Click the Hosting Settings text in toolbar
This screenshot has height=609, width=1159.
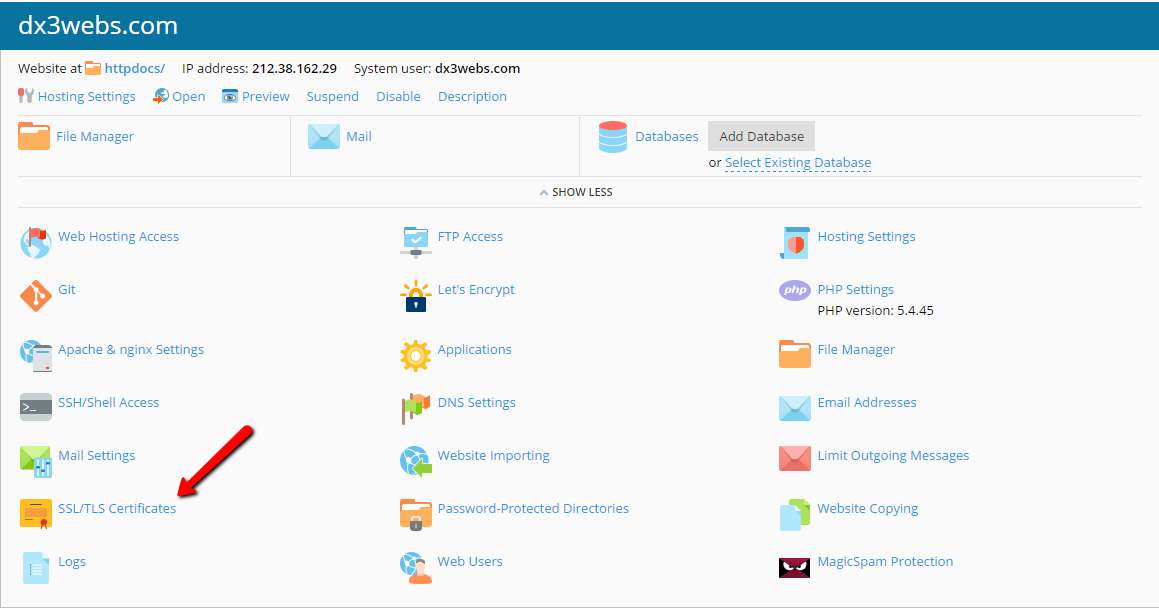(x=86, y=97)
